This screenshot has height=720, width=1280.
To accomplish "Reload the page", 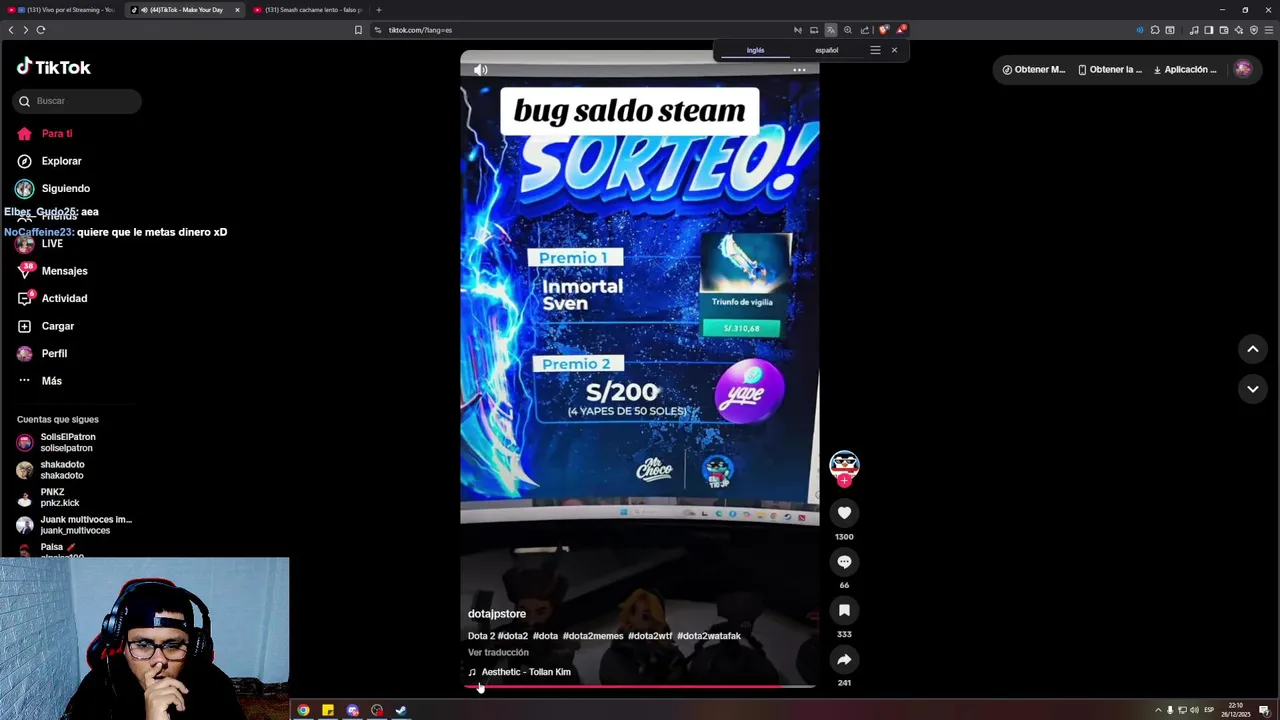I will coord(40,30).
